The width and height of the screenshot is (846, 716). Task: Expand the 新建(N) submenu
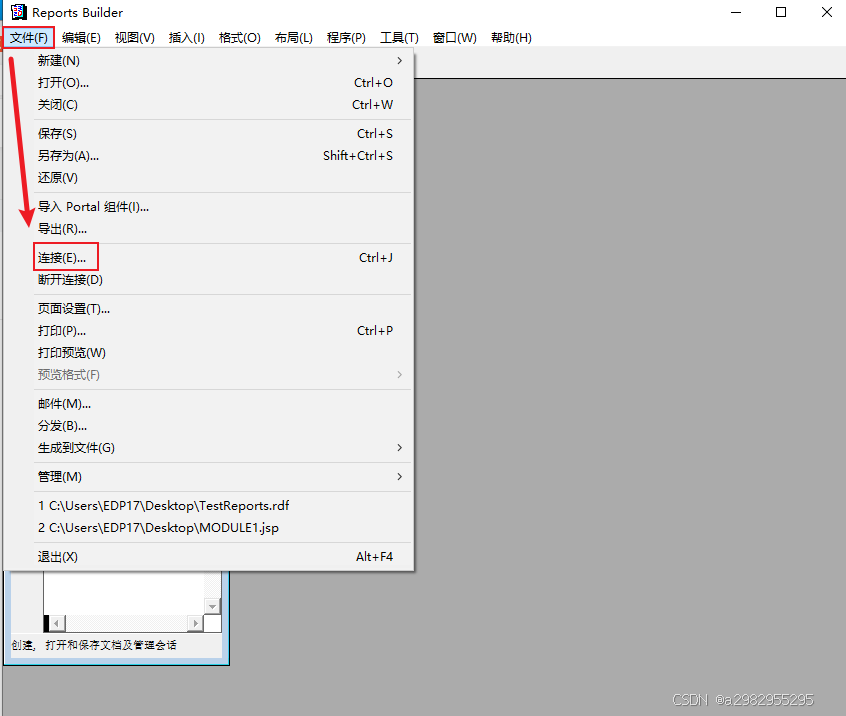(222, 60)
